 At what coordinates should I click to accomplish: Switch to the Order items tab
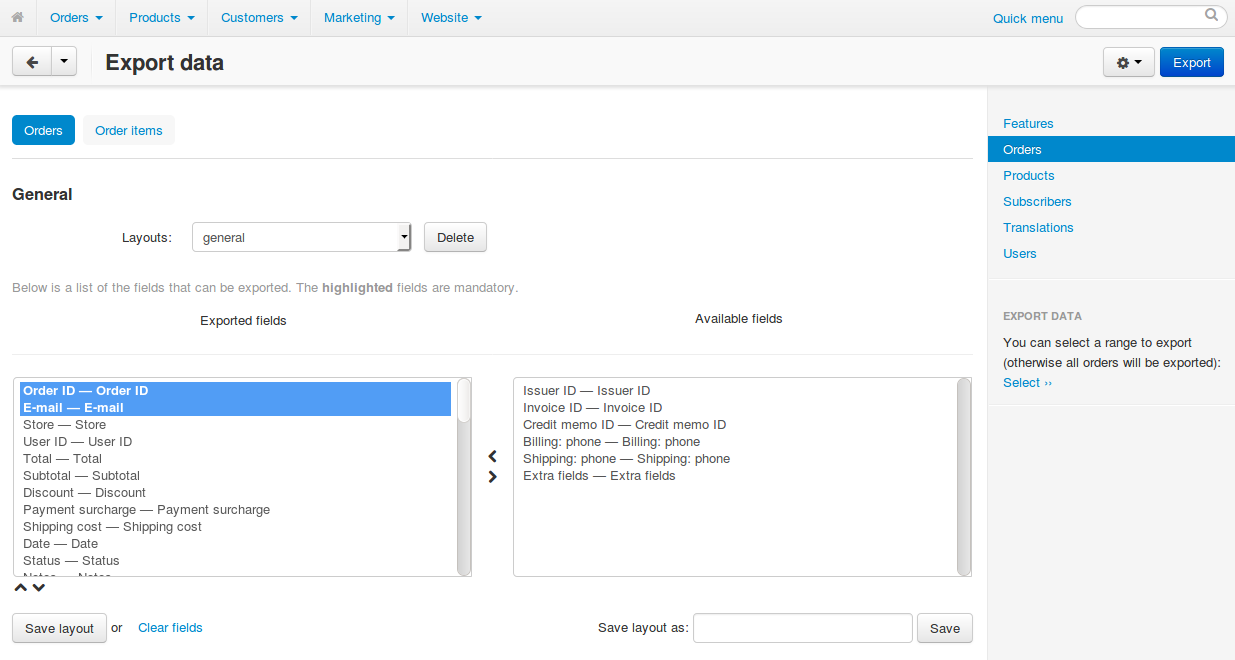coord(129,131)
